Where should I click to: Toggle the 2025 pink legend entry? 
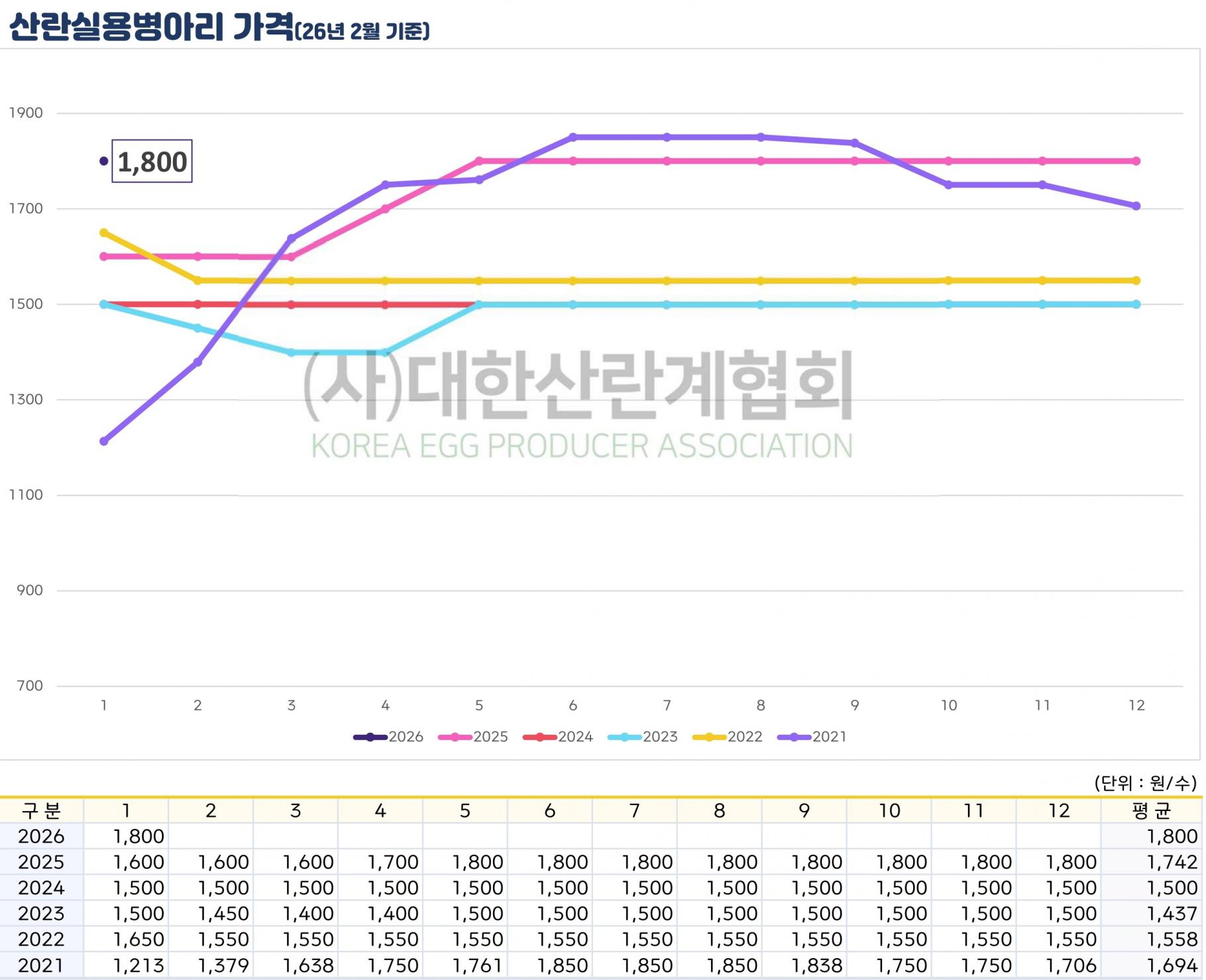tap(473, 737)
